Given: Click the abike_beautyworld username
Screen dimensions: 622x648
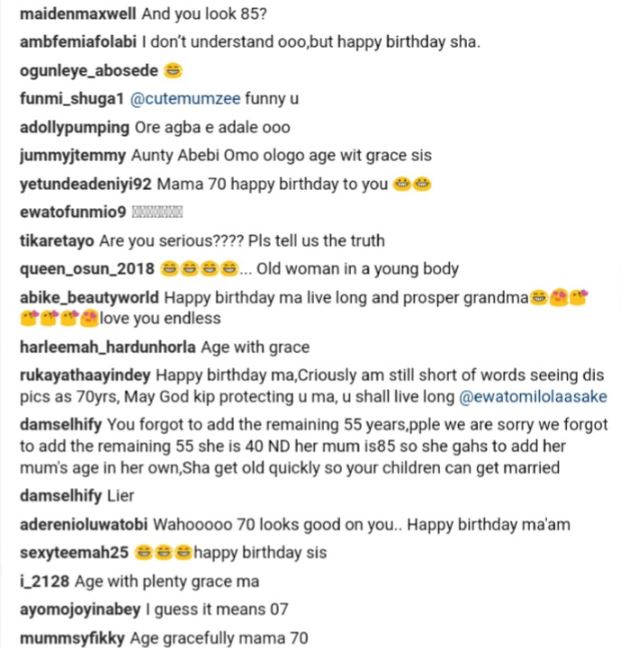Looking at the screenshot, I should [x=88, y=297].
